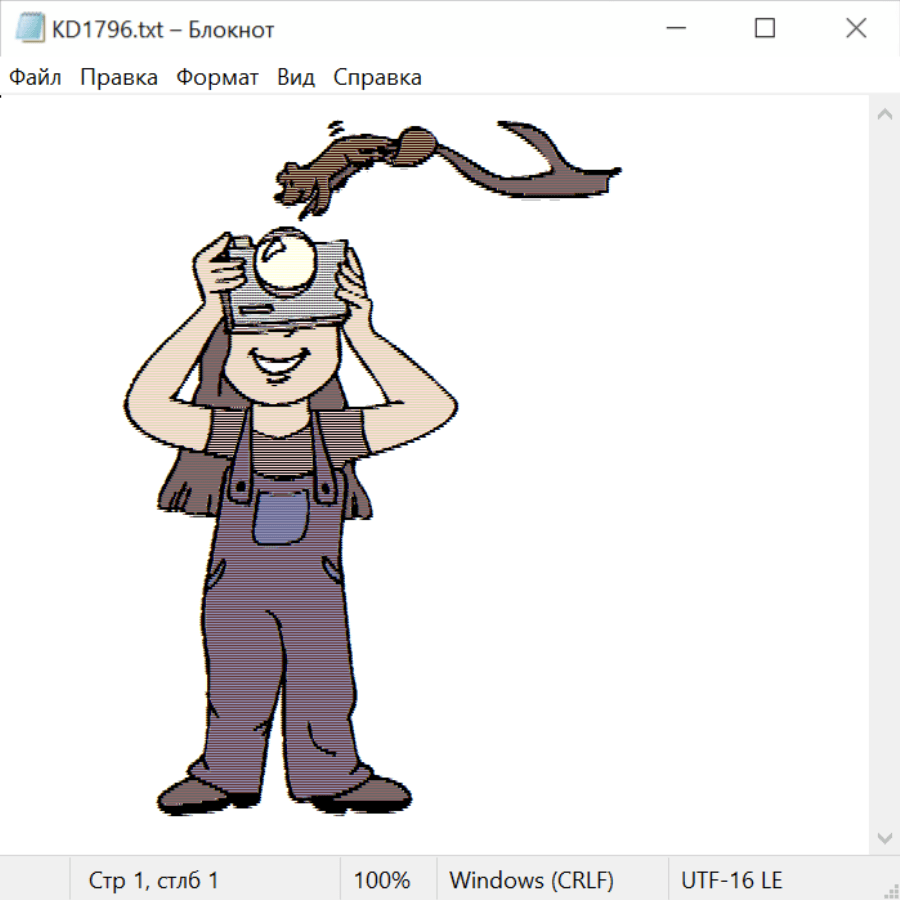Viewport: 900px width, 900px height.
Task: Open the Вид menu
Action: pyautogui.click(x=296, y=78)
